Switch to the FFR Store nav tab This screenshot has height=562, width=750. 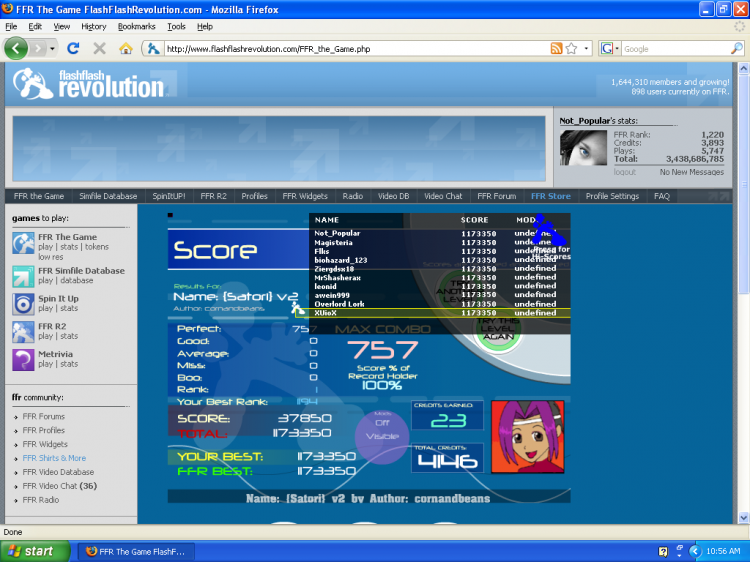[x=551, y=196]
